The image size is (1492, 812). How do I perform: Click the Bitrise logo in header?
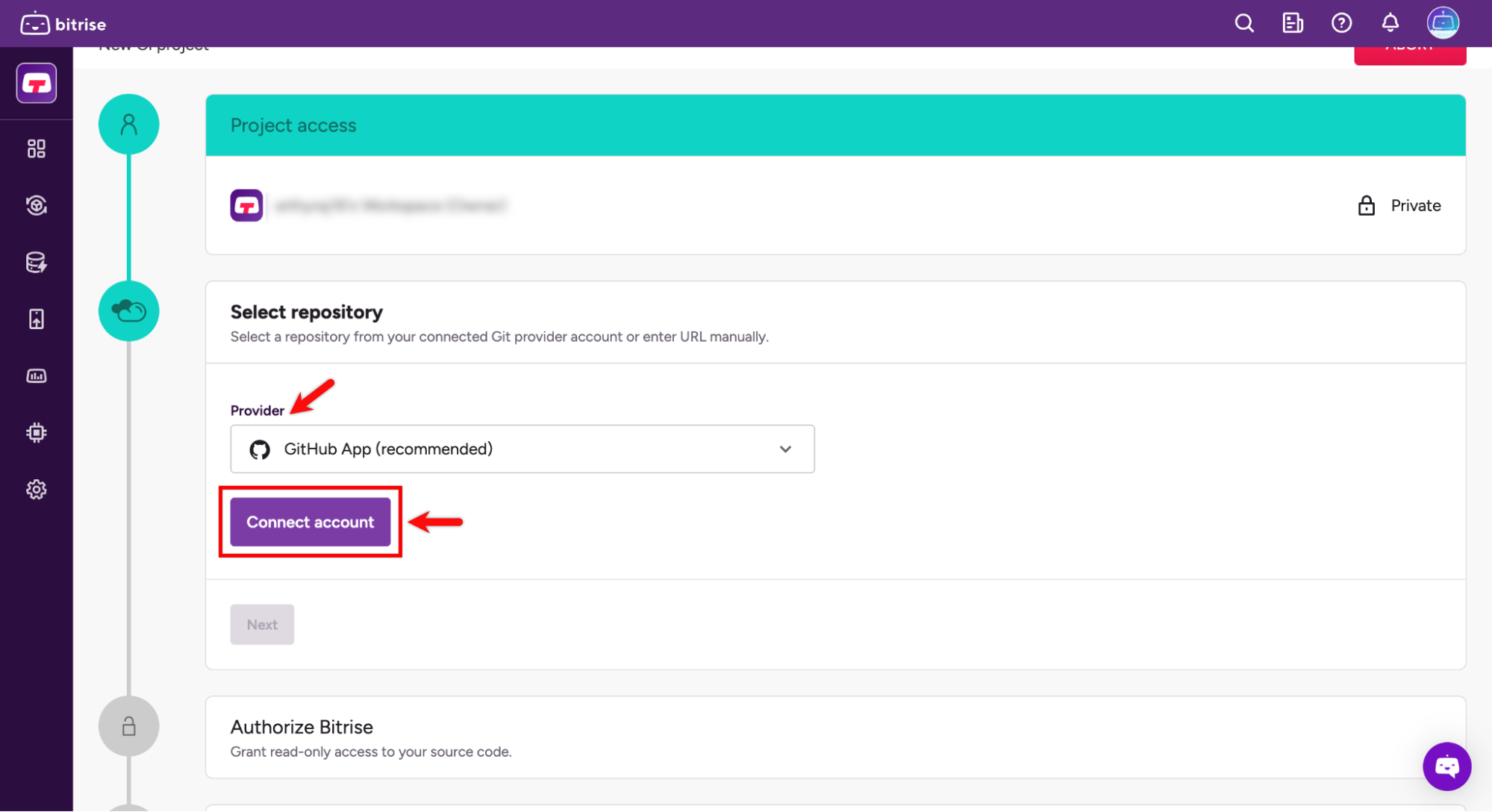(x=63, y=24)
